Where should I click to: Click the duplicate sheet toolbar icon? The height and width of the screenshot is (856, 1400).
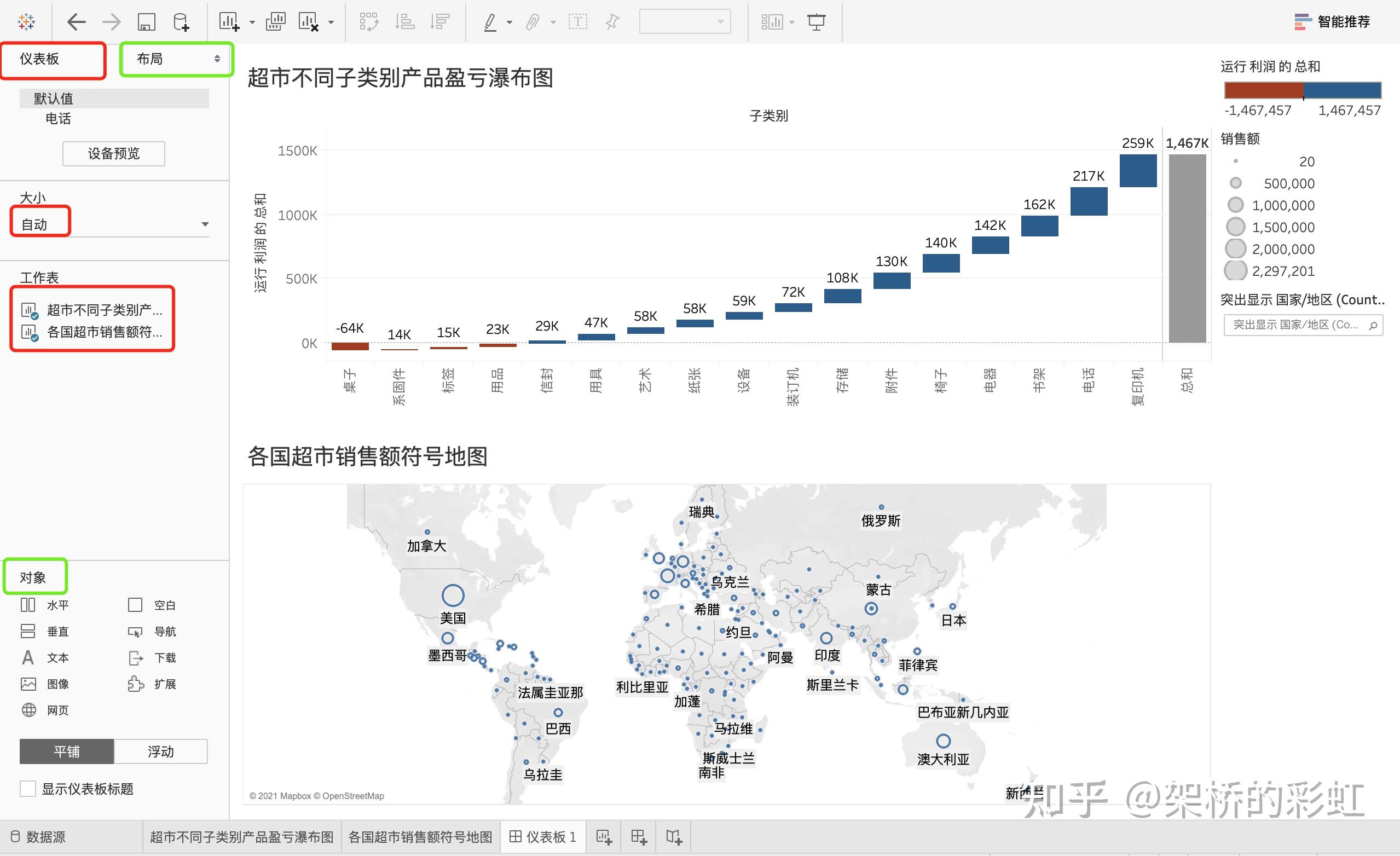[x=276, y=22]
